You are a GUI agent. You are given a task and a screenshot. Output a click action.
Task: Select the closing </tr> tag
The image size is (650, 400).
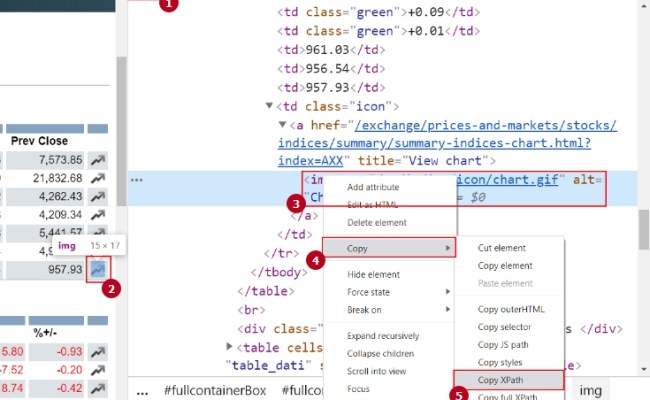(281, 253)
